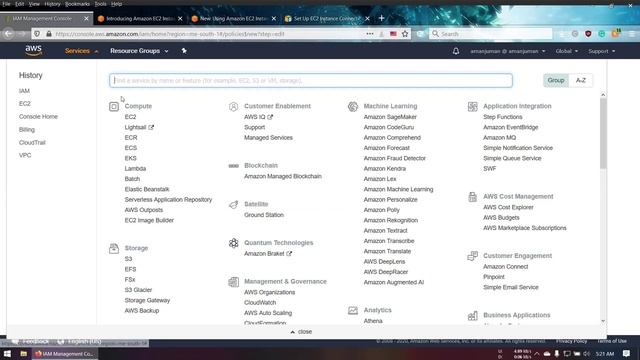Click the Satellite category icon
This screenshot has height=360, width=640.
233,204
